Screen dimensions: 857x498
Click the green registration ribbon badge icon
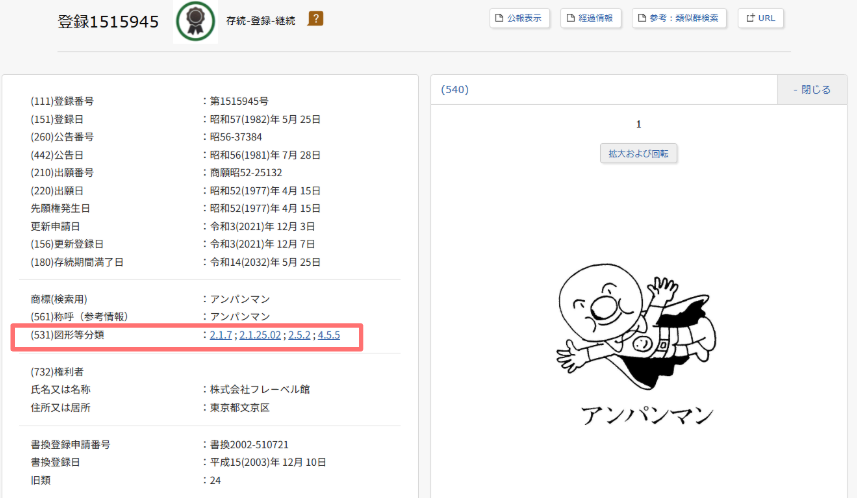195,21
